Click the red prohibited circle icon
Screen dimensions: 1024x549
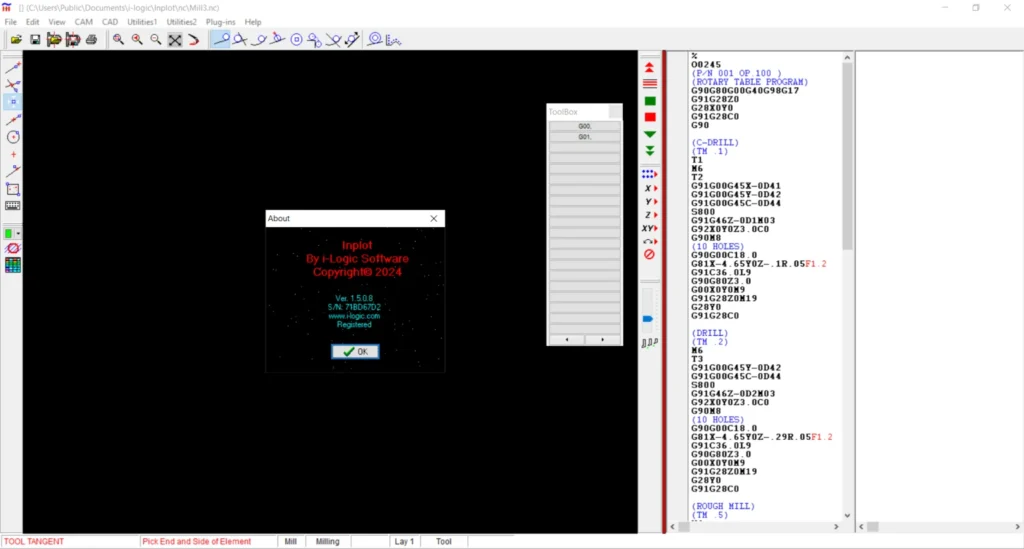649,255
